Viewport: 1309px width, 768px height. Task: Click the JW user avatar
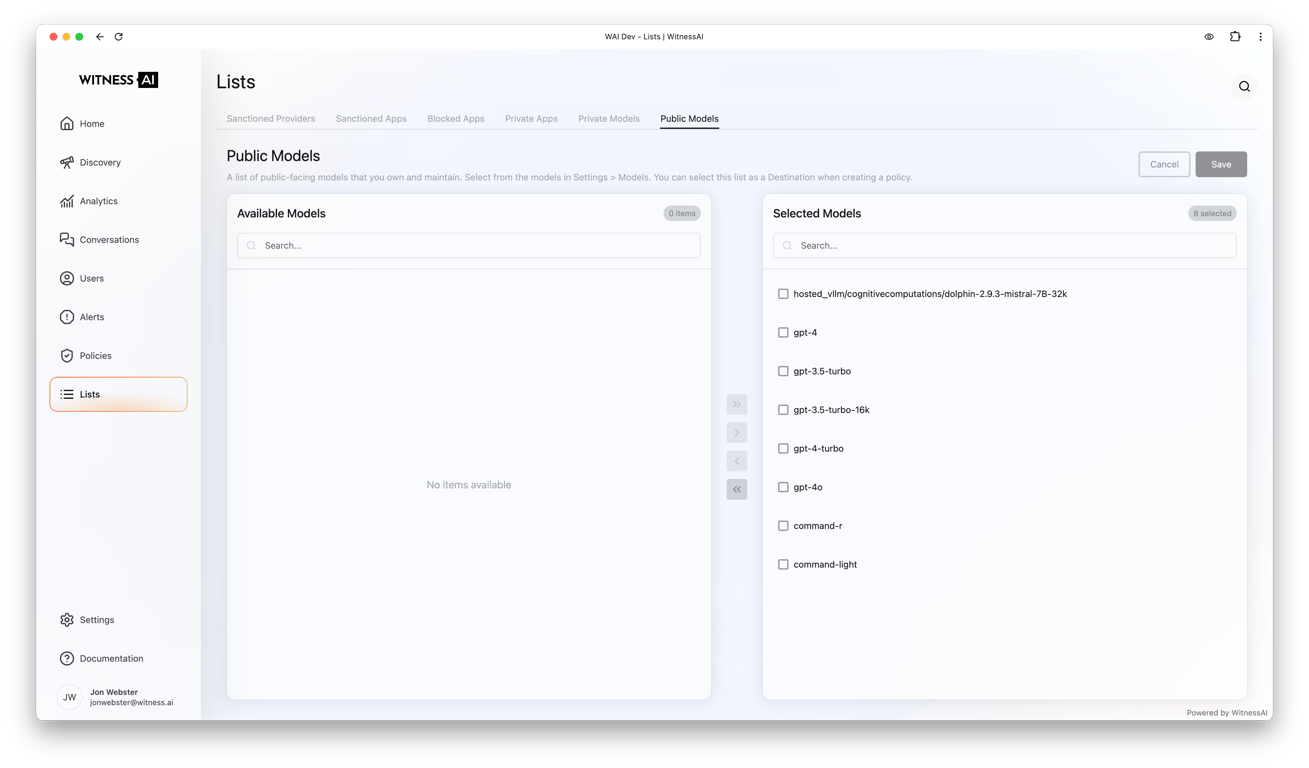(x=69, y=697)
